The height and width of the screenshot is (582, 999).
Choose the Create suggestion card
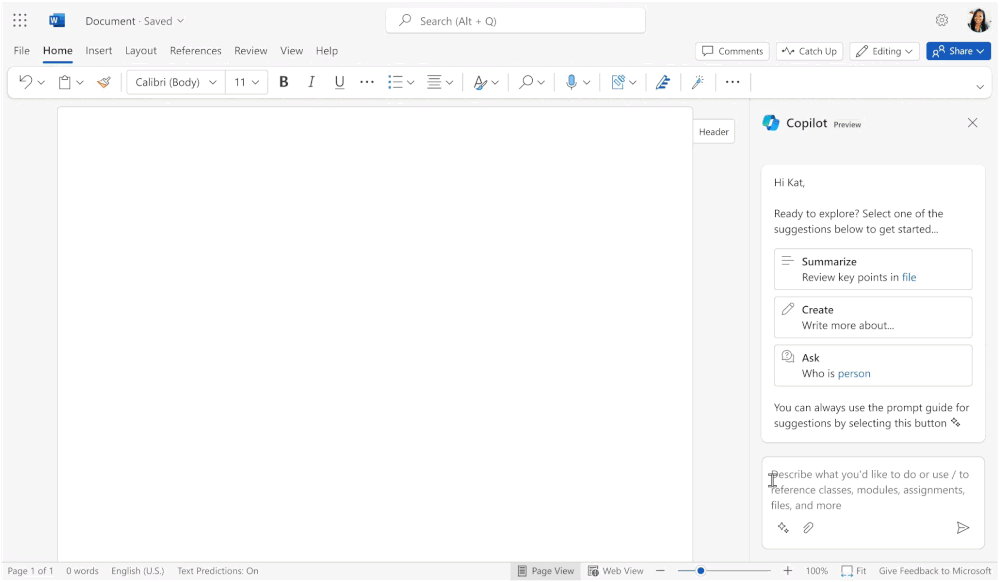coord(873,317)
